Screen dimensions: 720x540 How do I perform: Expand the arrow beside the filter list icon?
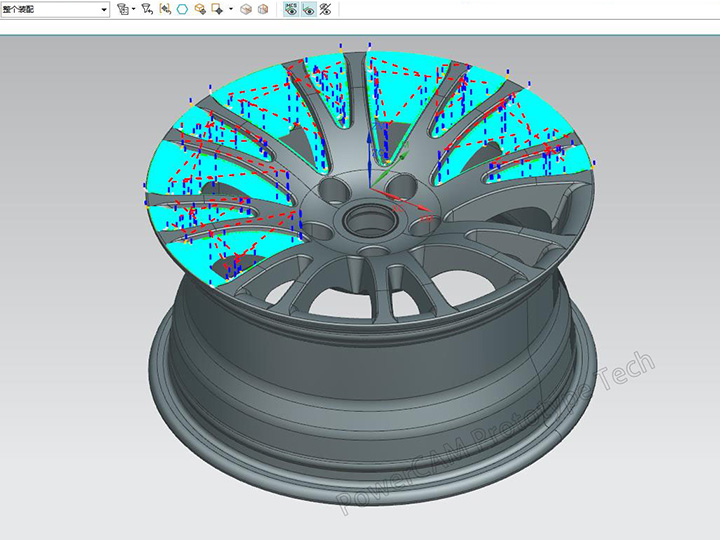134,9
